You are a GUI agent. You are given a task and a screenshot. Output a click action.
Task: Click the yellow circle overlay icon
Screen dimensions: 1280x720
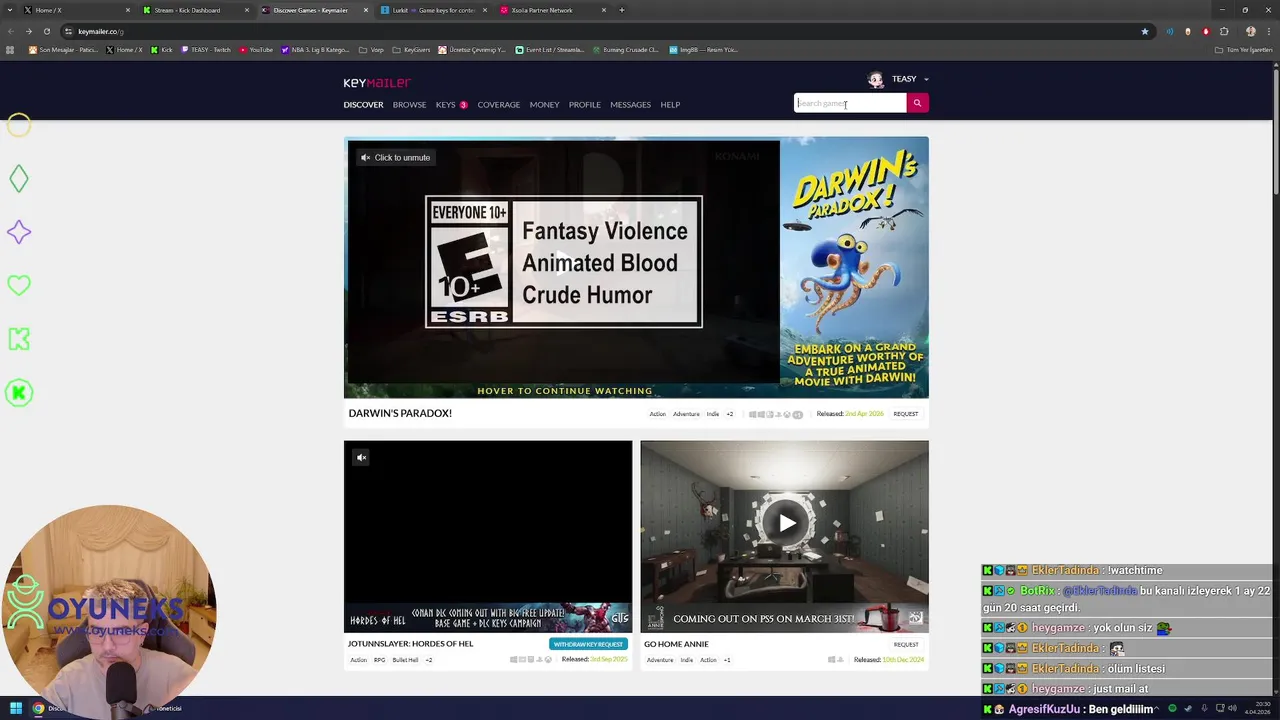tap(19, 125)
